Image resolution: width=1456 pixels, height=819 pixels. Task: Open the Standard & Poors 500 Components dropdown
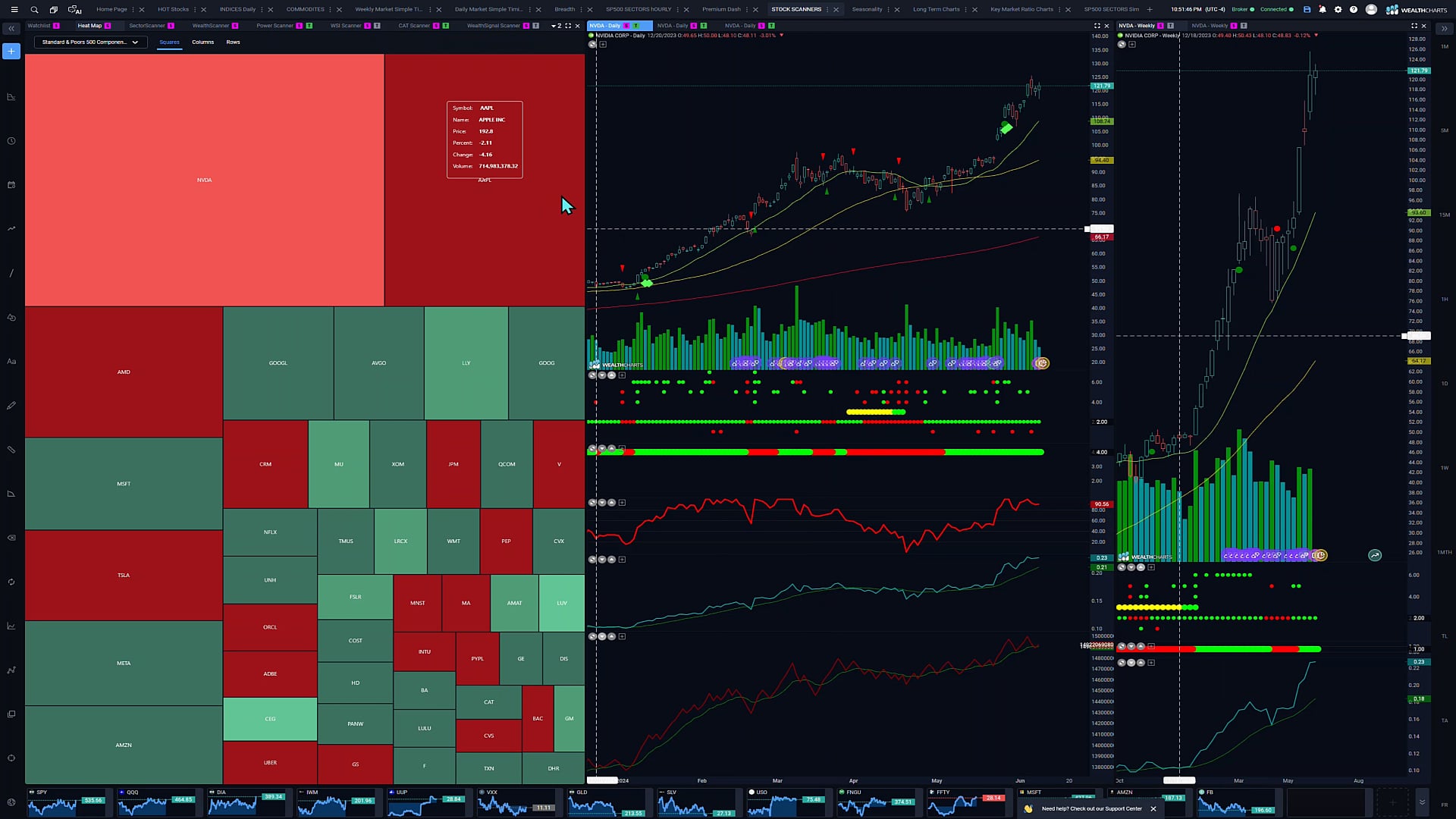pyautogui.click(x=89, y=42)
